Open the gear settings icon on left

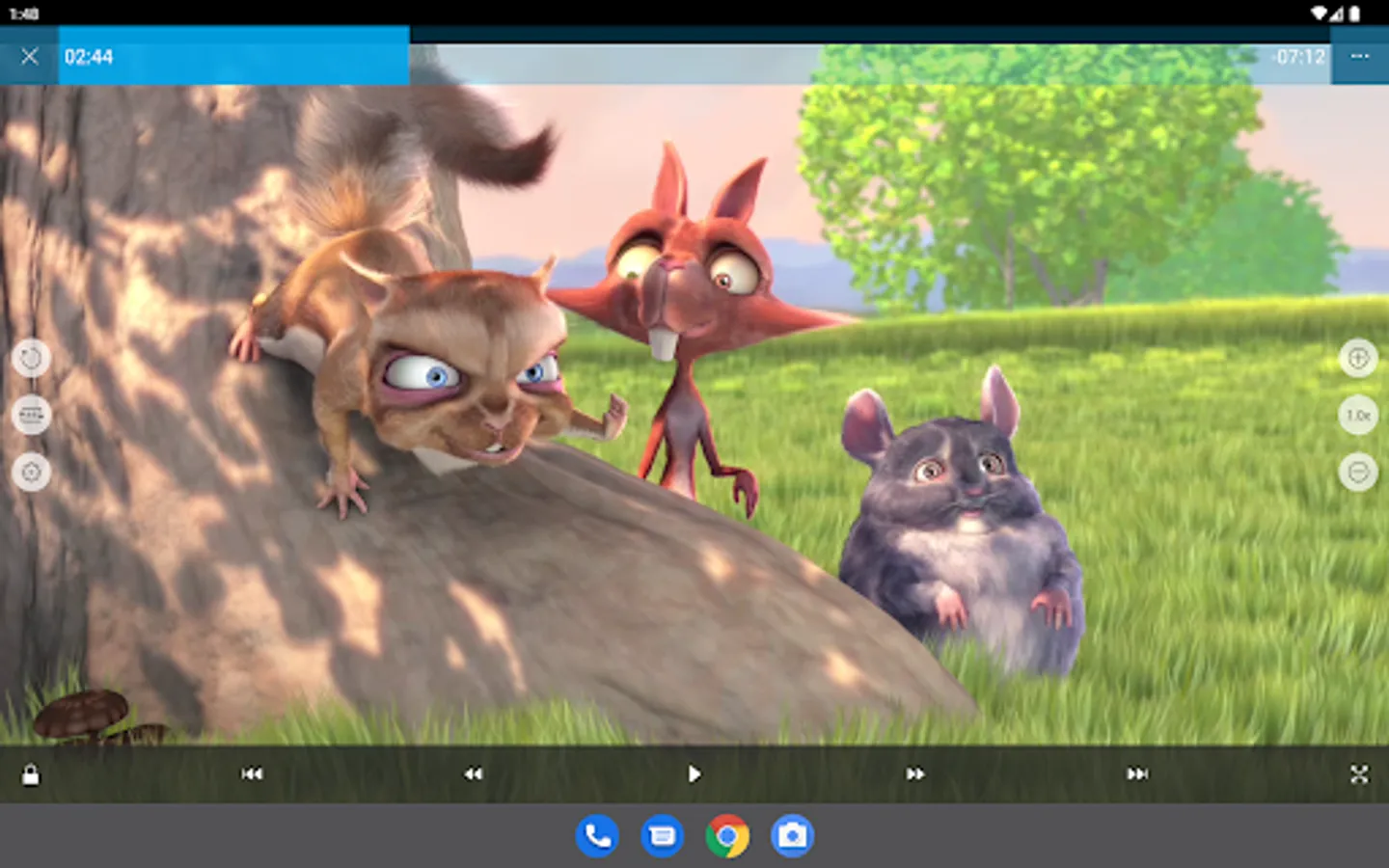point(31,473)
